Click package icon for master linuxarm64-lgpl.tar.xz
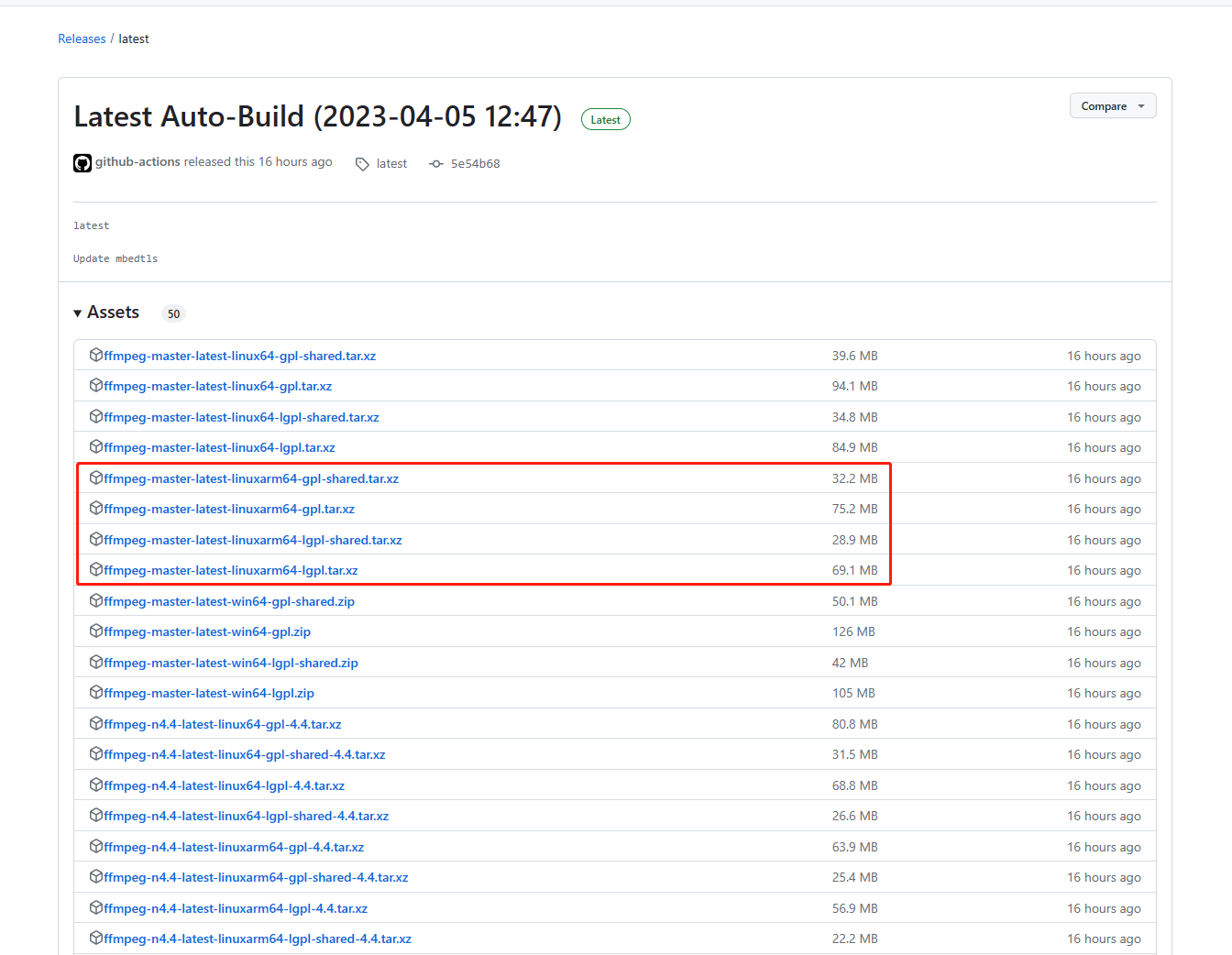This screenshot has height=955, width=1232. click(x=96, y=570)
